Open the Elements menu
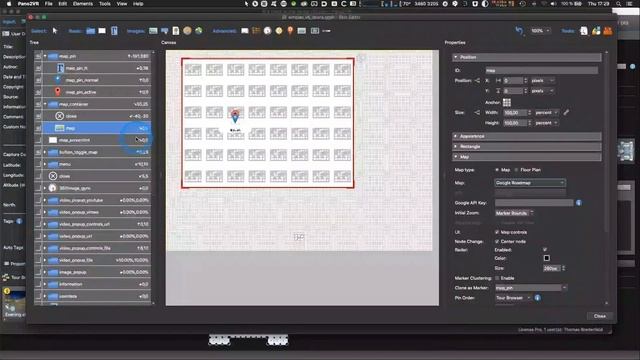Image resolution: width=640 pixels, height=360 pixels. click(x=83, y=4)
